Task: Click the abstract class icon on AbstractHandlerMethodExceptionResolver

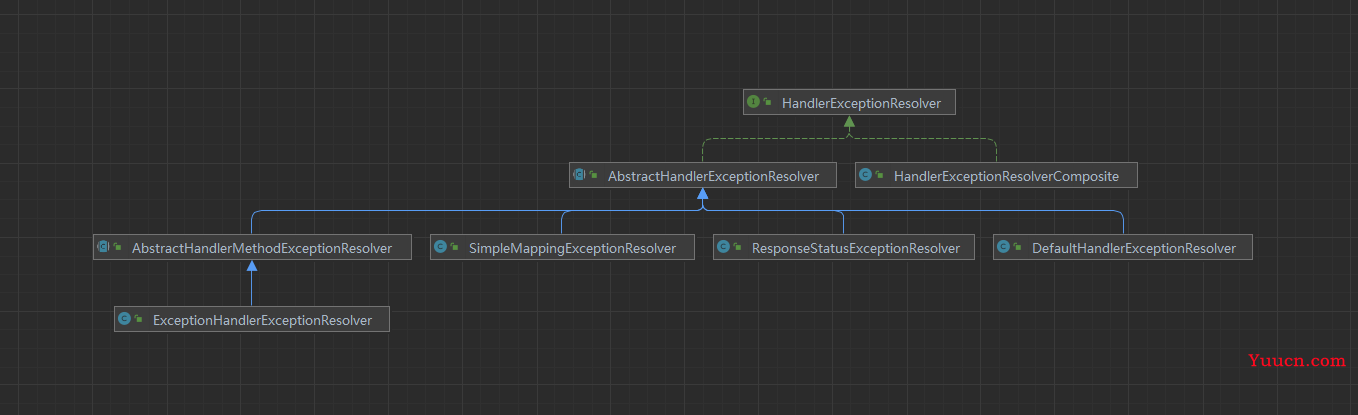Action: (103, 248)
